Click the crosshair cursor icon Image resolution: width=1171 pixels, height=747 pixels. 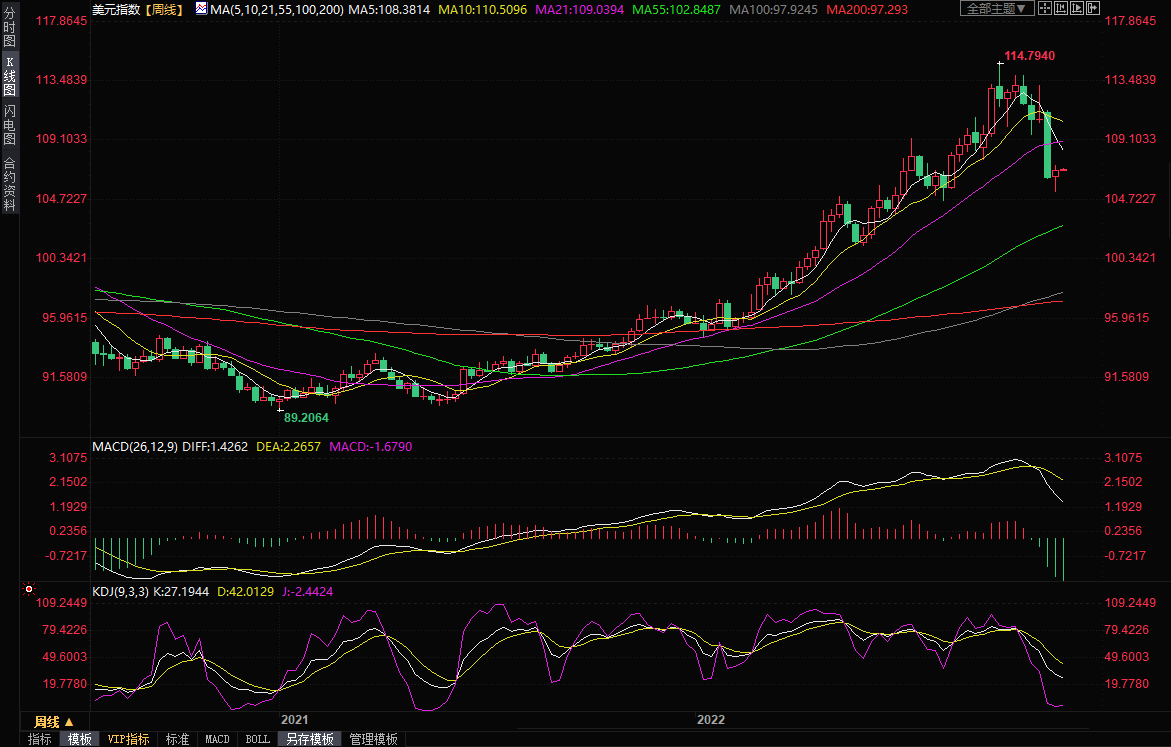click(x=1045, y=9)
